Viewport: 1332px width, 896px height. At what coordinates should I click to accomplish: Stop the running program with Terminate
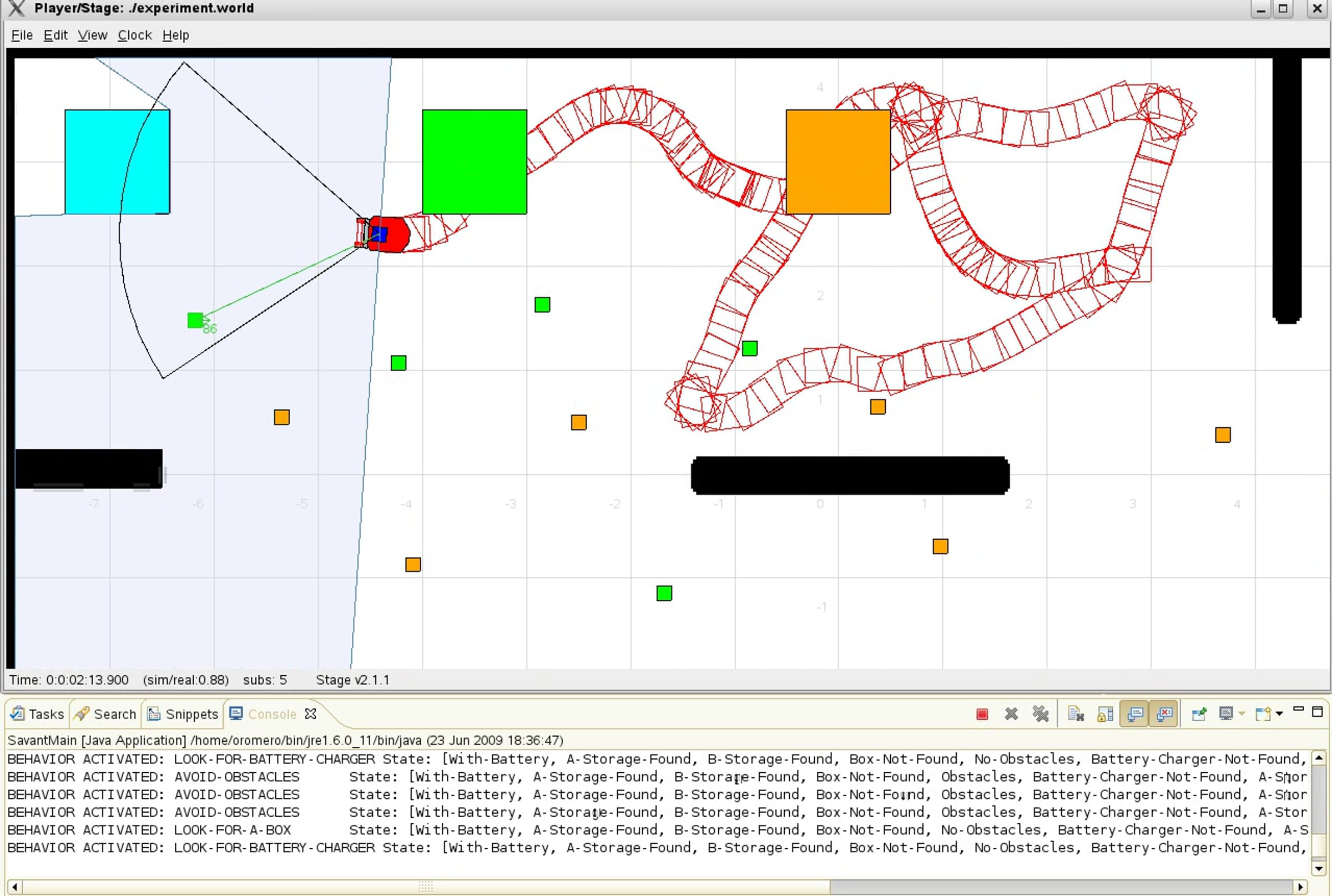click(x=982, y=714)
